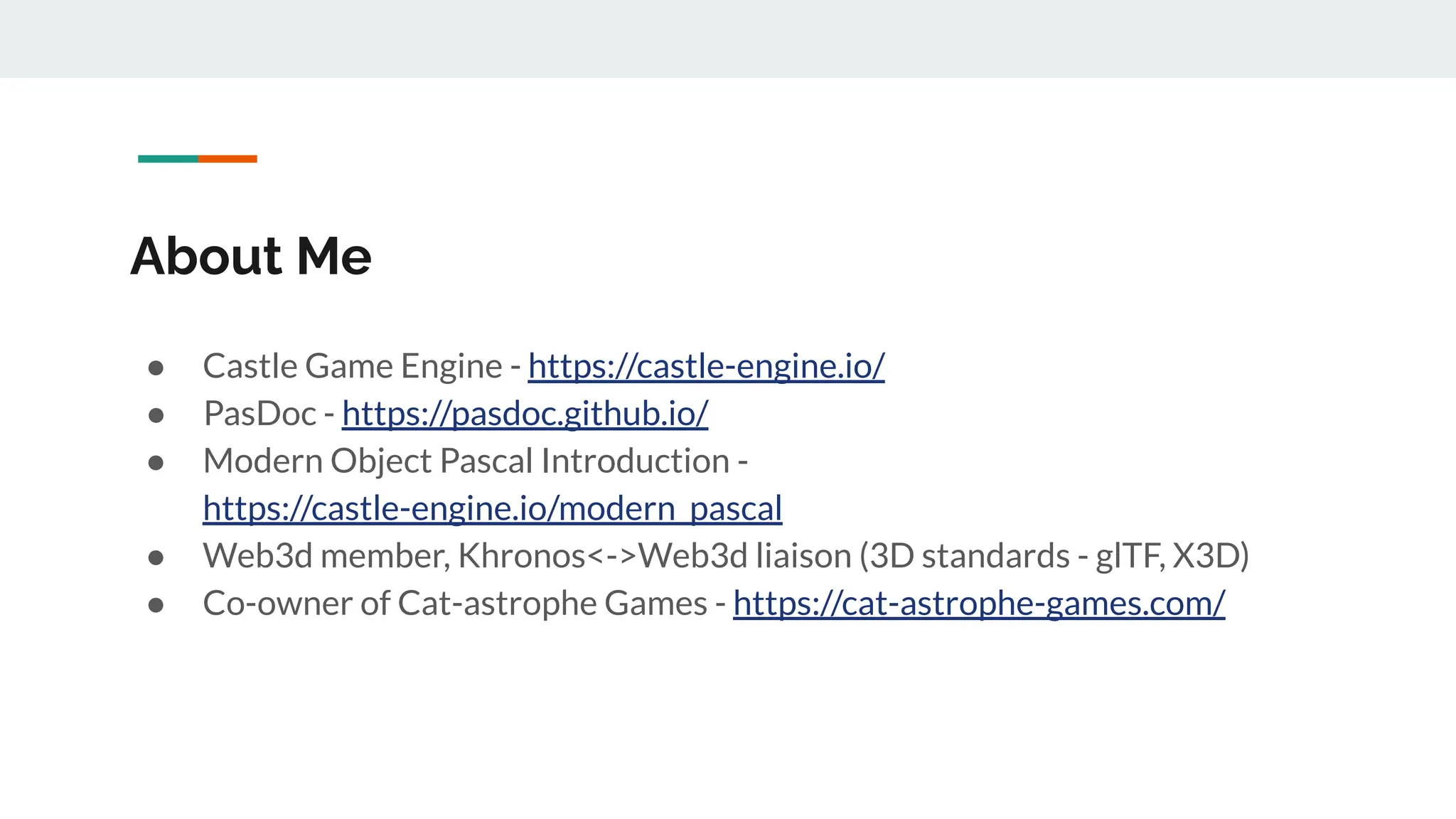Click bullet before Modern Object Pascal Introduction
1456x819 pixels.
coord(156,463)
